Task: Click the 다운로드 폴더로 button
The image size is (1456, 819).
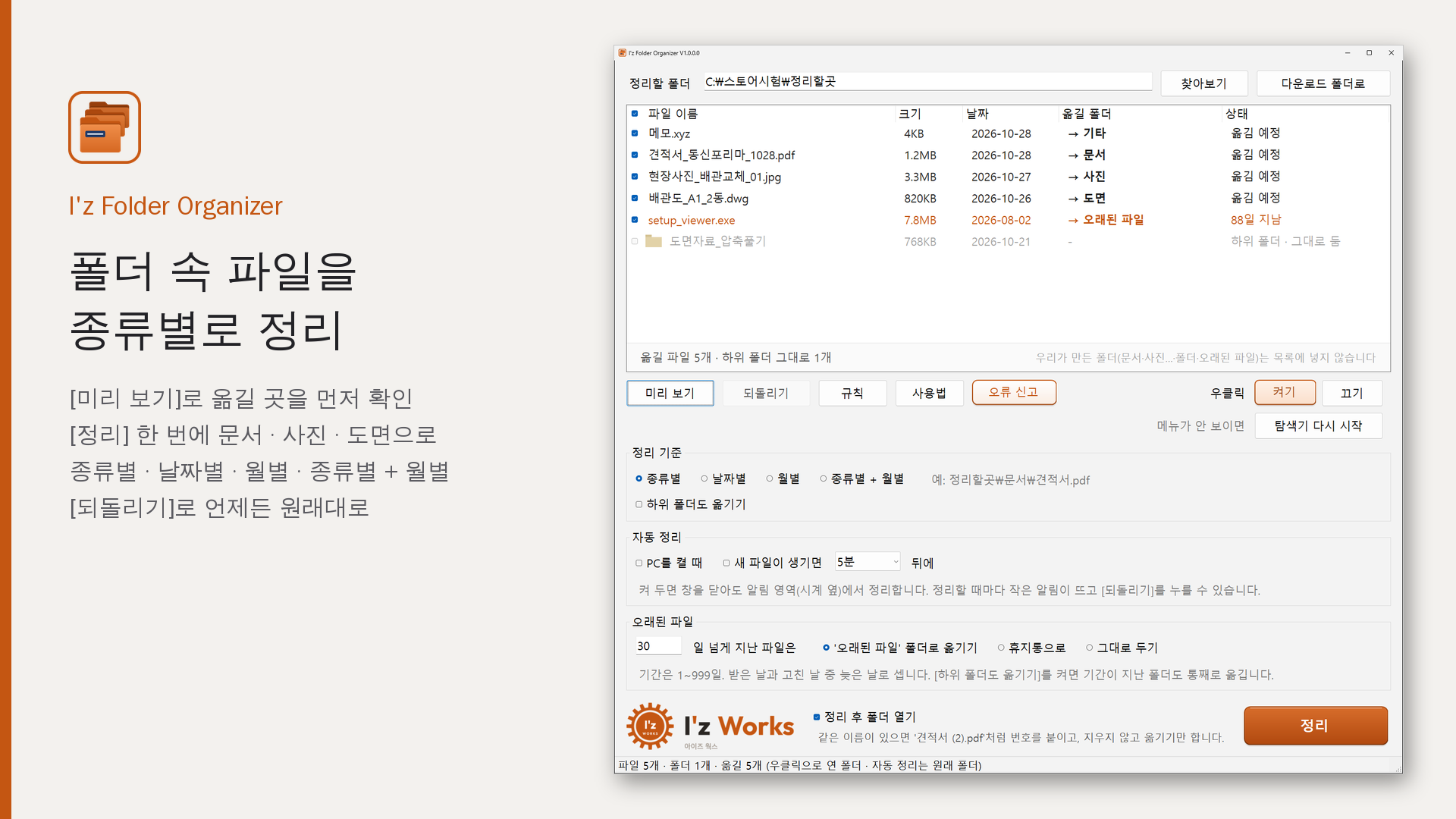Action: [x=1323, y=83]
